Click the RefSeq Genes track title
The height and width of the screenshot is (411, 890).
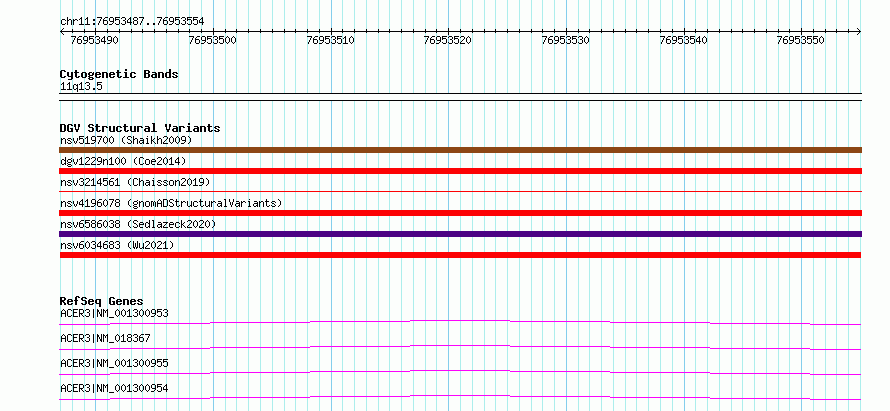click(x=101, y=301)
